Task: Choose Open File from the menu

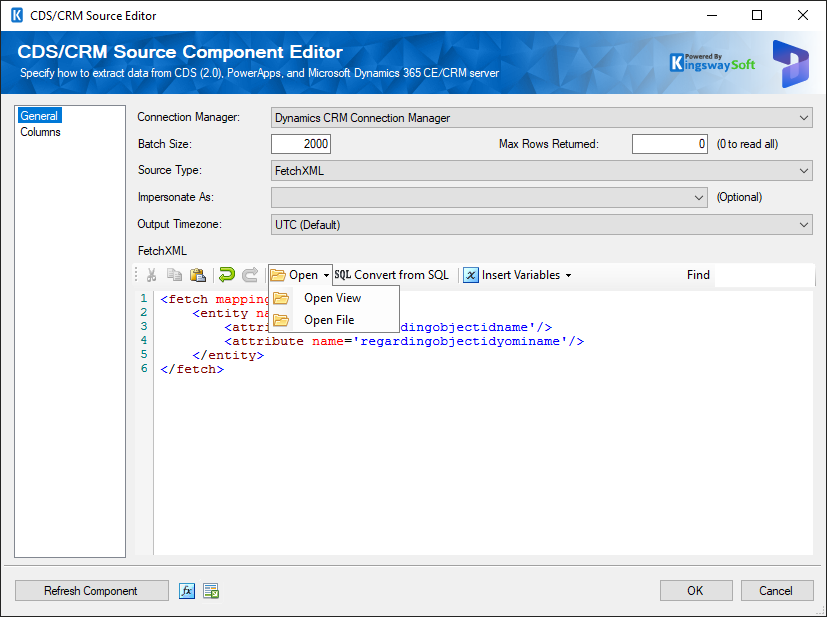Action: pyautogui.click(x=329, y=320)
